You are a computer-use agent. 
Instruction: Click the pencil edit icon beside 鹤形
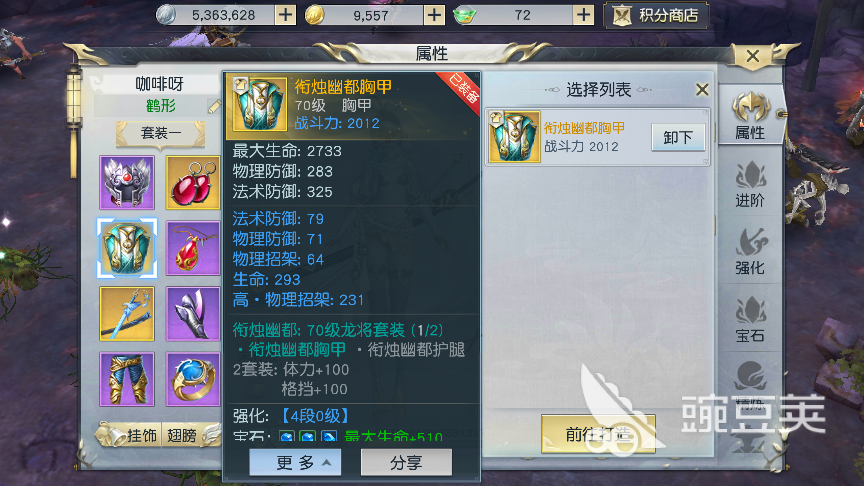tap(214, 106)
